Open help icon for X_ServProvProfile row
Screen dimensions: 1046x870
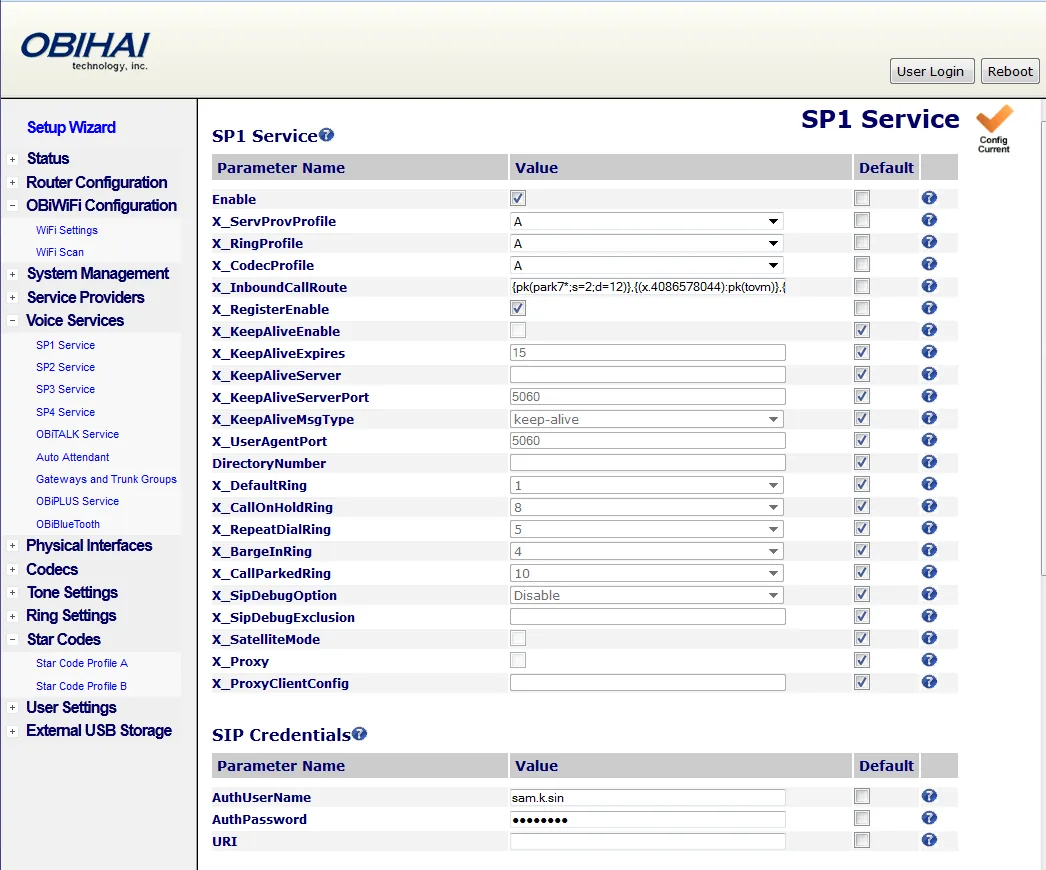point(929,220)
